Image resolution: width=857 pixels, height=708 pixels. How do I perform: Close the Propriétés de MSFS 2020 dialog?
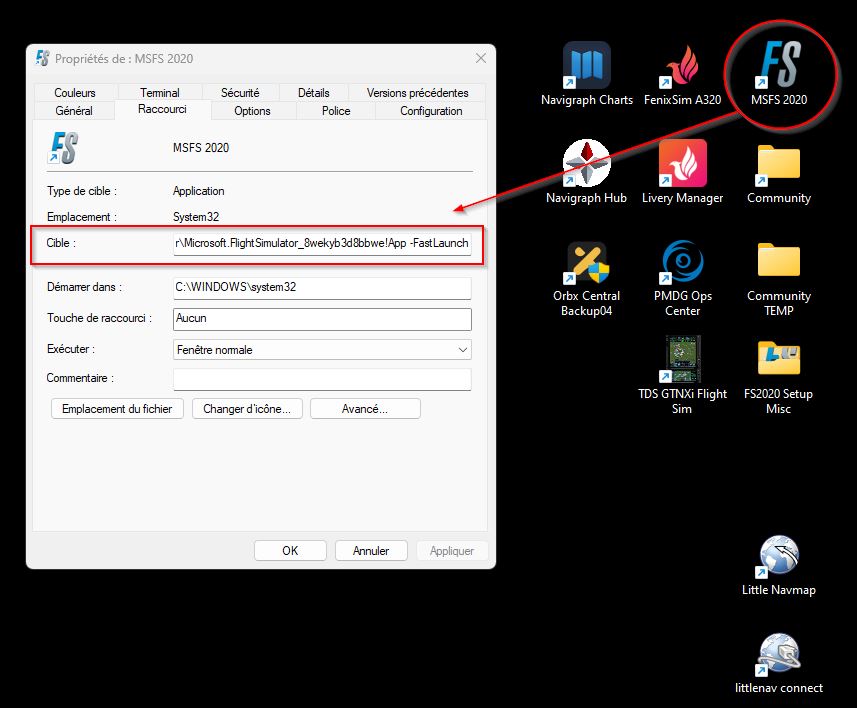tap(480, 58)
